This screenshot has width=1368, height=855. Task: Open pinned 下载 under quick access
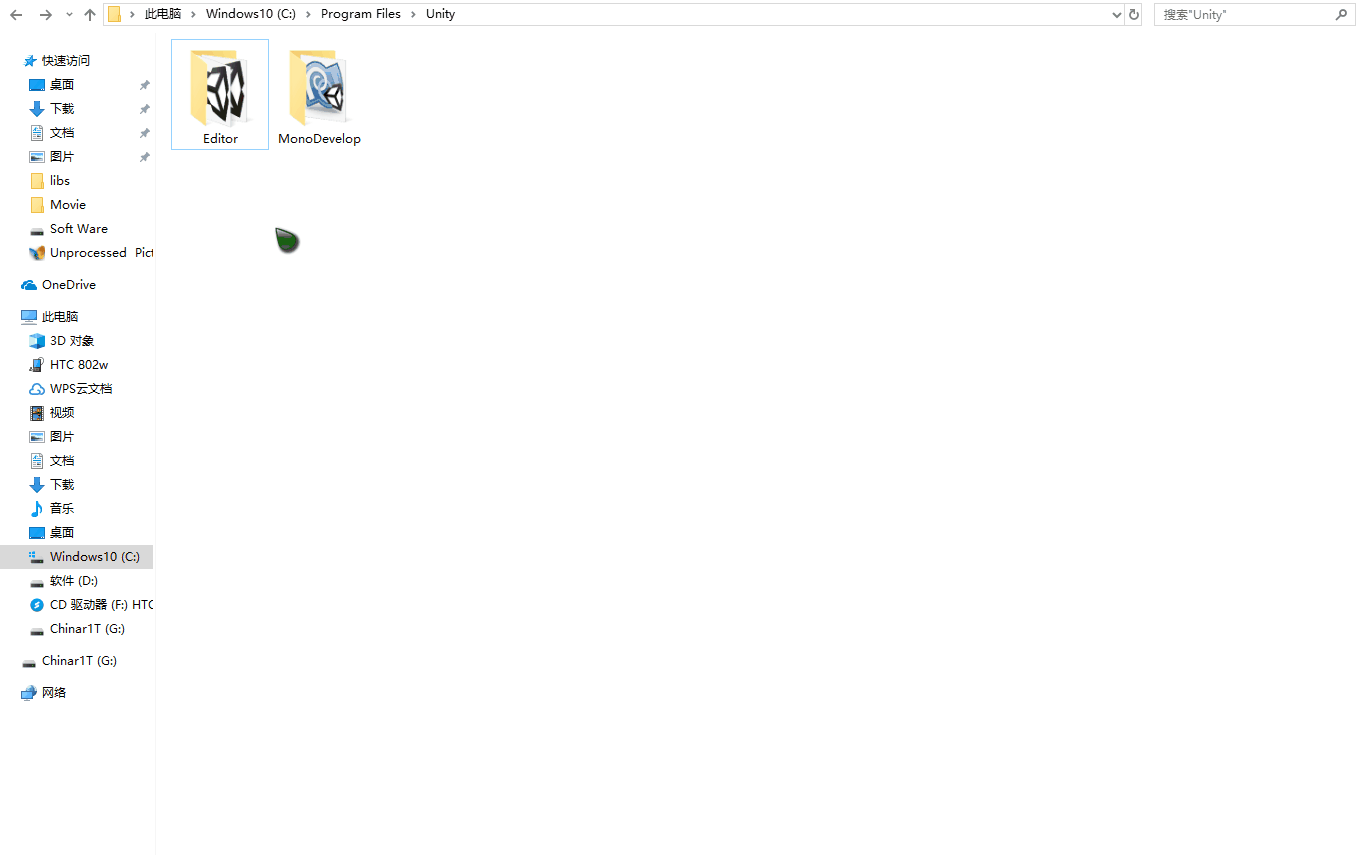(62, 109)
